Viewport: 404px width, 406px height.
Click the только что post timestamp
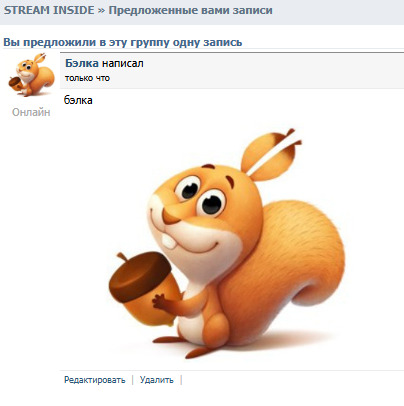(87, 78)
